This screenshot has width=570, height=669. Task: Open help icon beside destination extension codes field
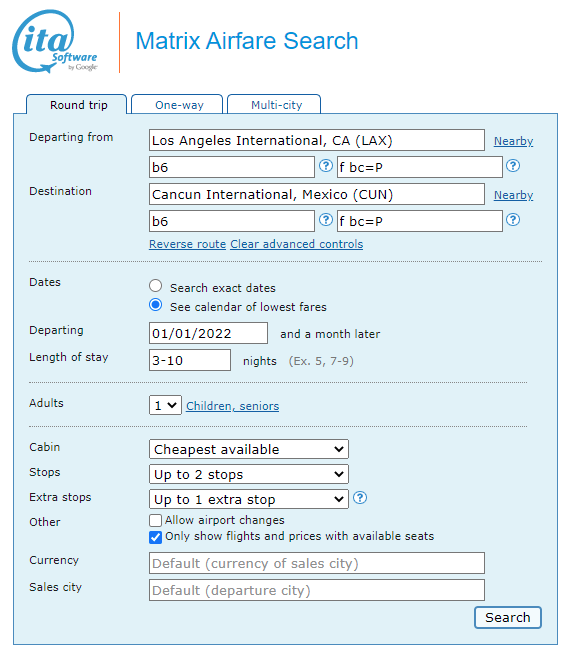pyautogui.click(x=513, y=220)
